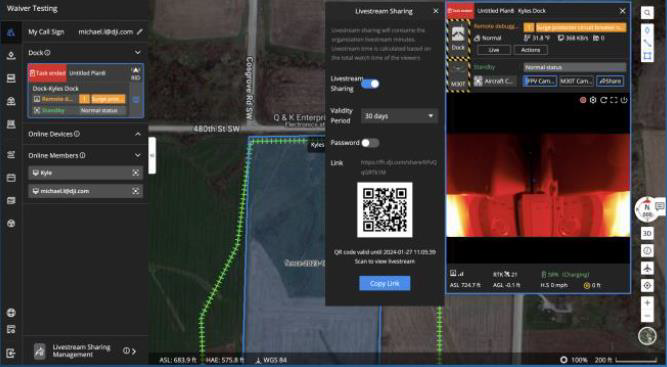The width and height of the screenshot is (667, 367).
Task: Open the livestream video settings gear
Action: pyautogui.click(x=593, y=100)
